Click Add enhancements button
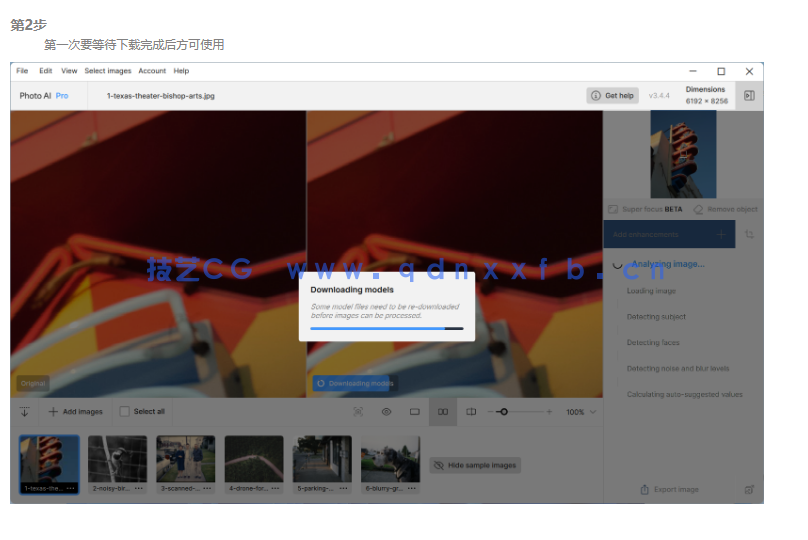 point(669,234)
